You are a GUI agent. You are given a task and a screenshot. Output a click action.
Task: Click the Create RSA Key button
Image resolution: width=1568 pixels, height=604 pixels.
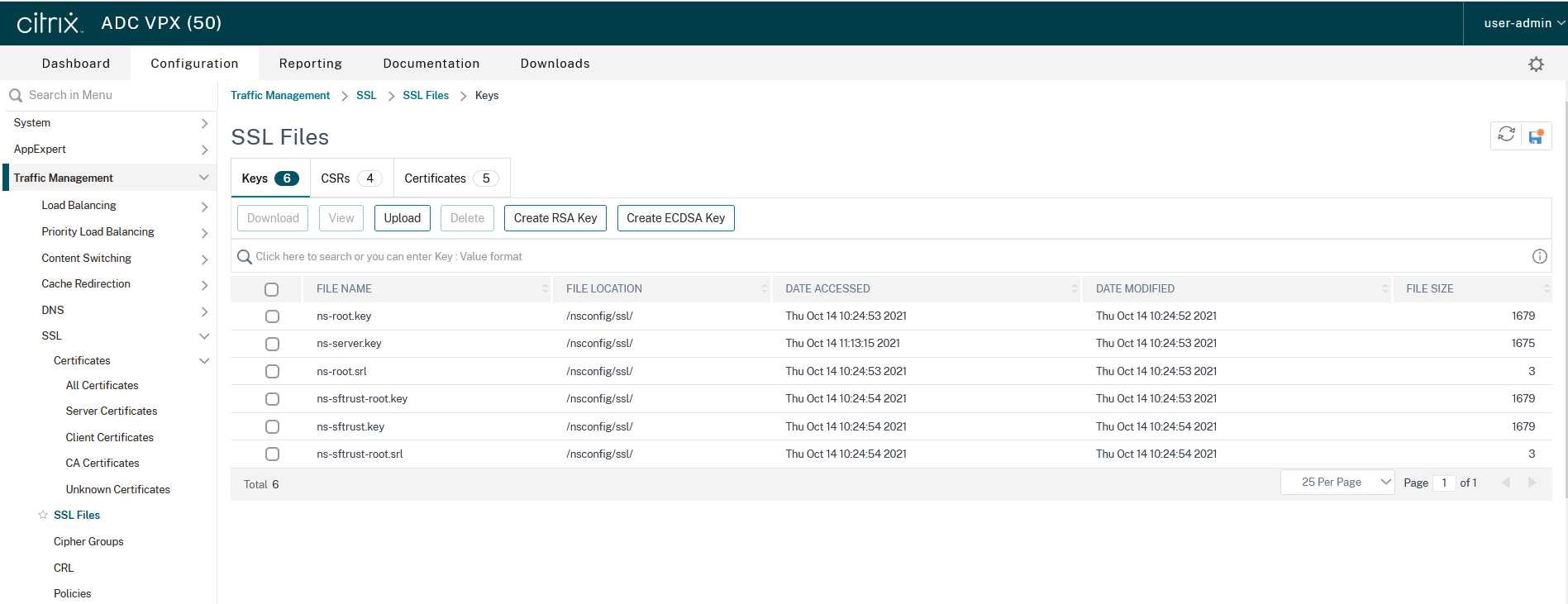[555, 218]
